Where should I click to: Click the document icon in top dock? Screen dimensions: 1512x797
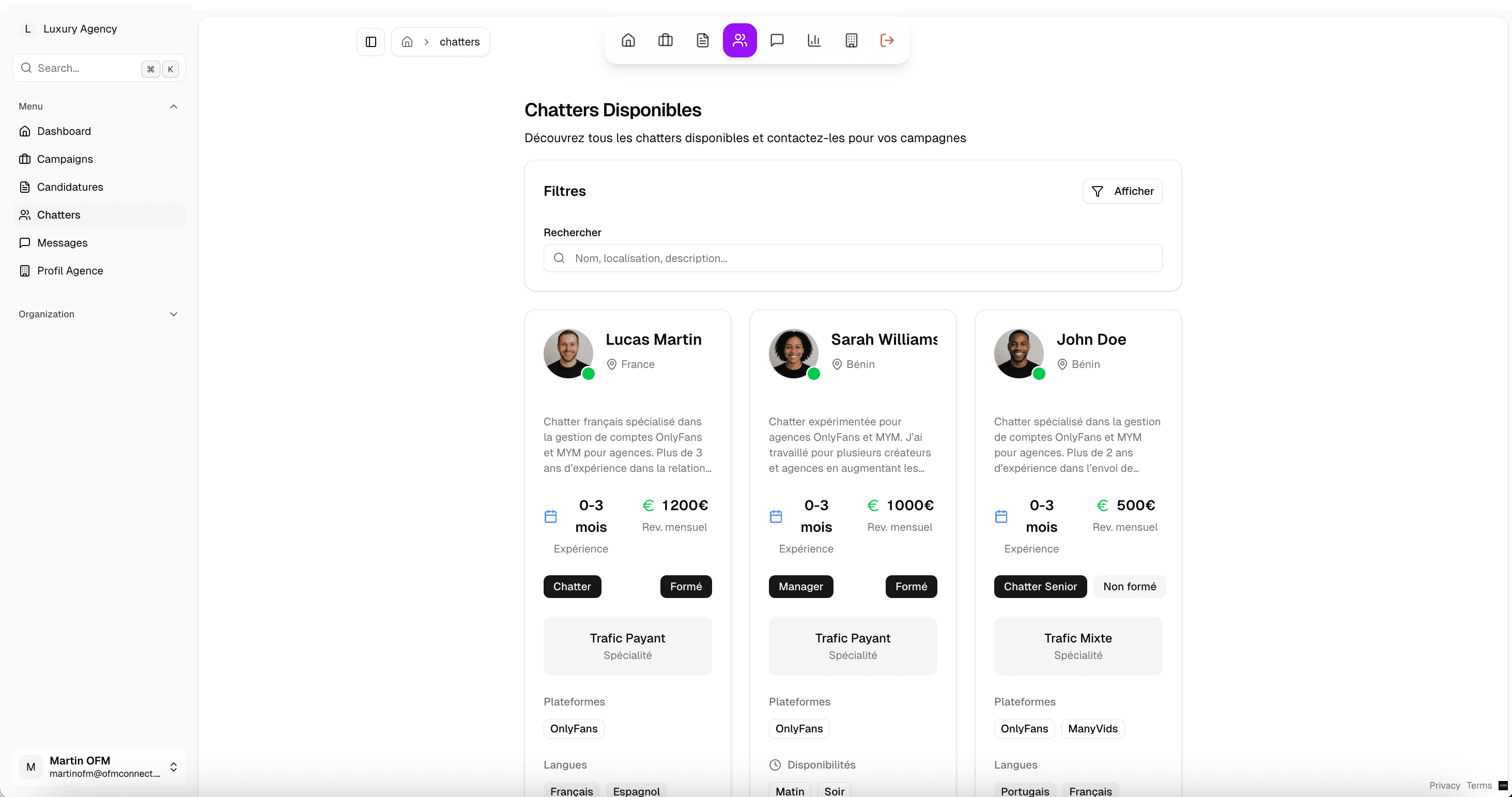pos(703,40)
